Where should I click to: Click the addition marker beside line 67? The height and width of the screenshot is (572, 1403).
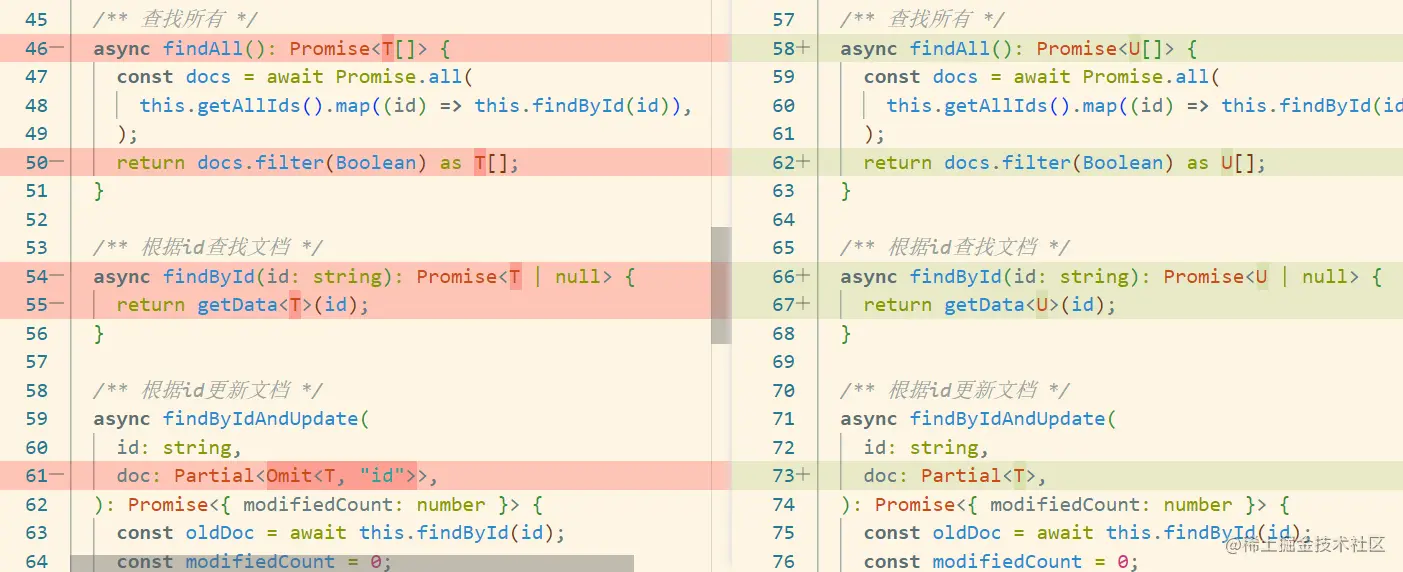point(805,305)
